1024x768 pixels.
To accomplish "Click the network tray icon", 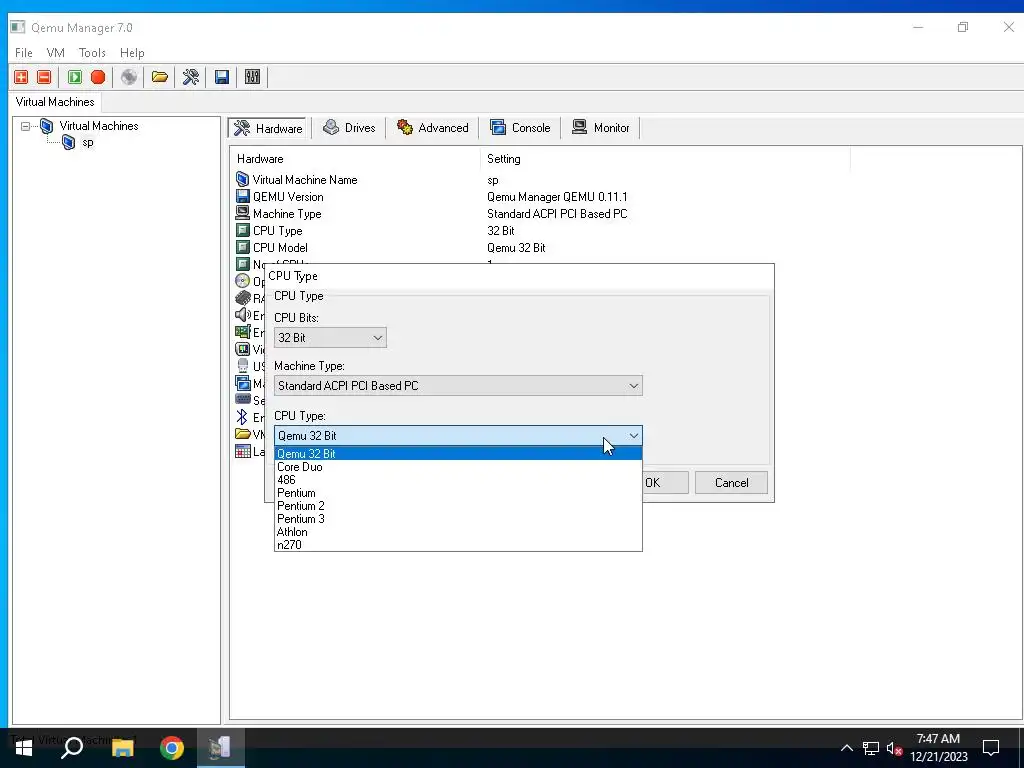I will pos(871,748).
